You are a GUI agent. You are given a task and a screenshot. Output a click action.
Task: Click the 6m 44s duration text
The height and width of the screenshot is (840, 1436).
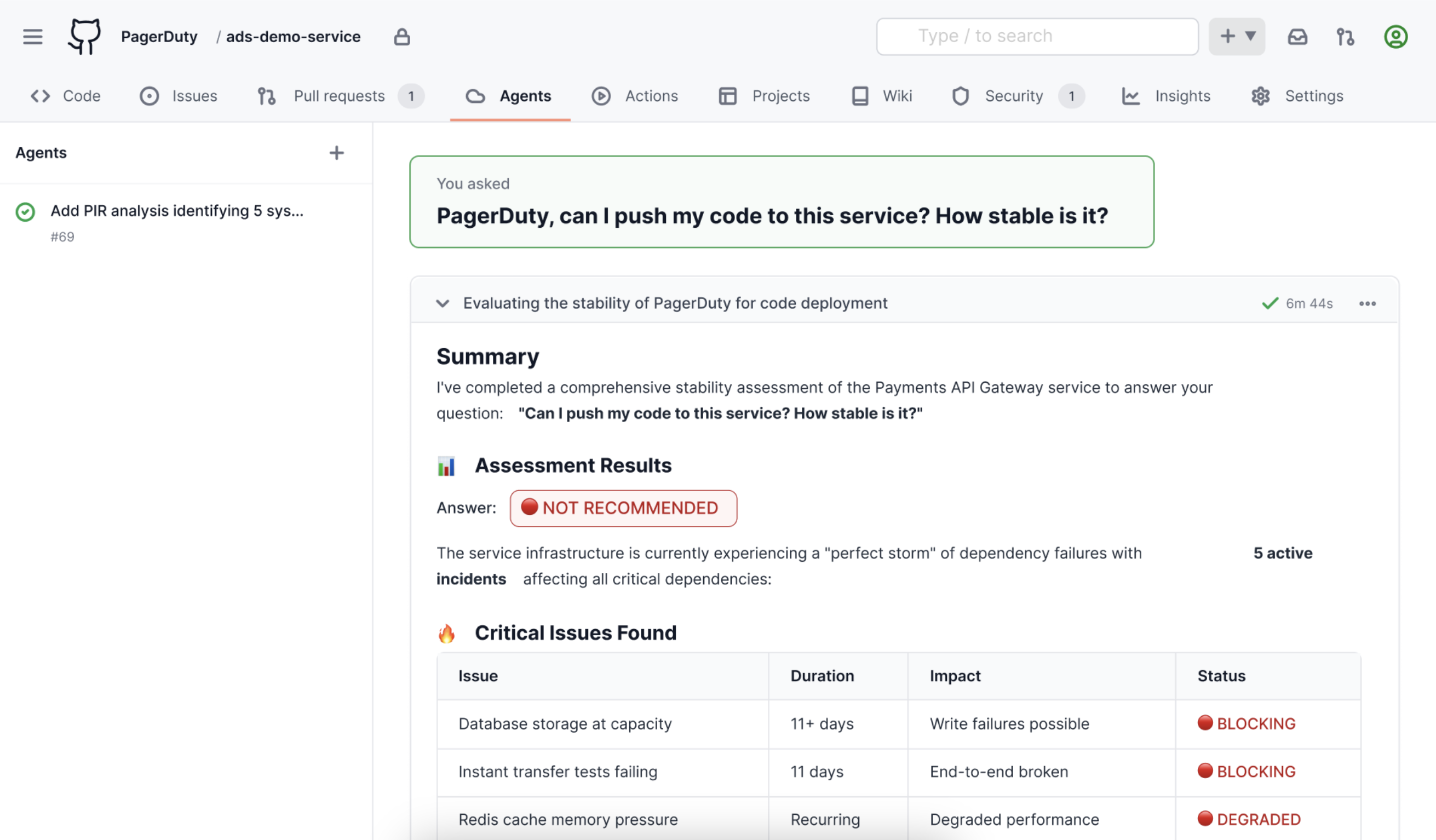pos(1309,303)
